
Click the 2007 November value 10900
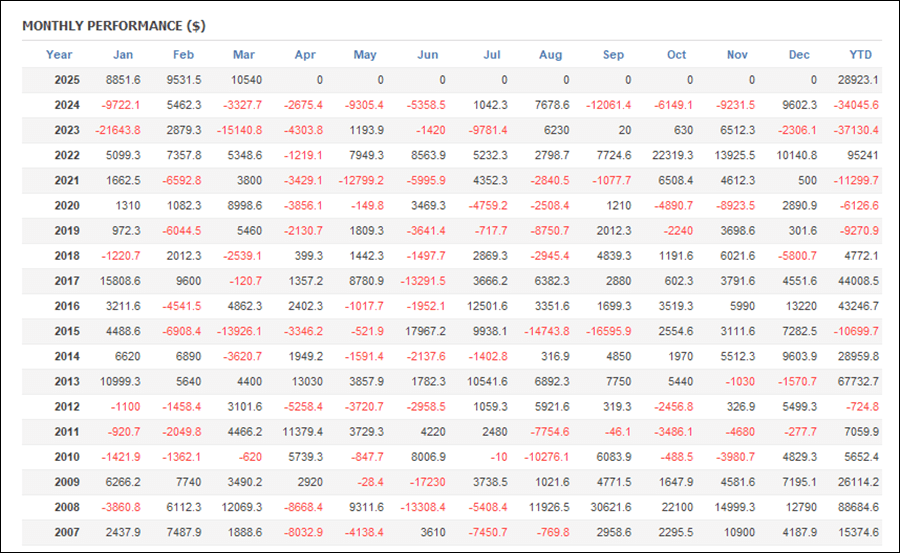(739, 532)
